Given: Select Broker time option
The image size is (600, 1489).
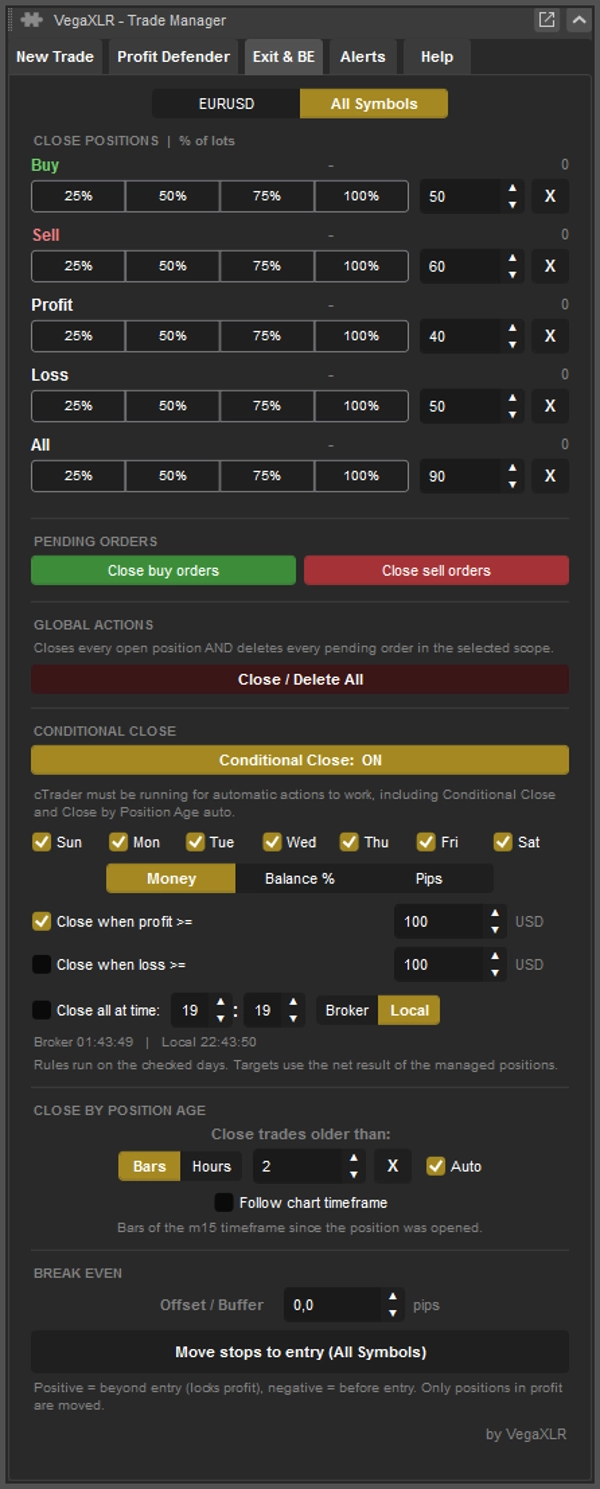Looking at the screenshot, I should [347, 1010].
